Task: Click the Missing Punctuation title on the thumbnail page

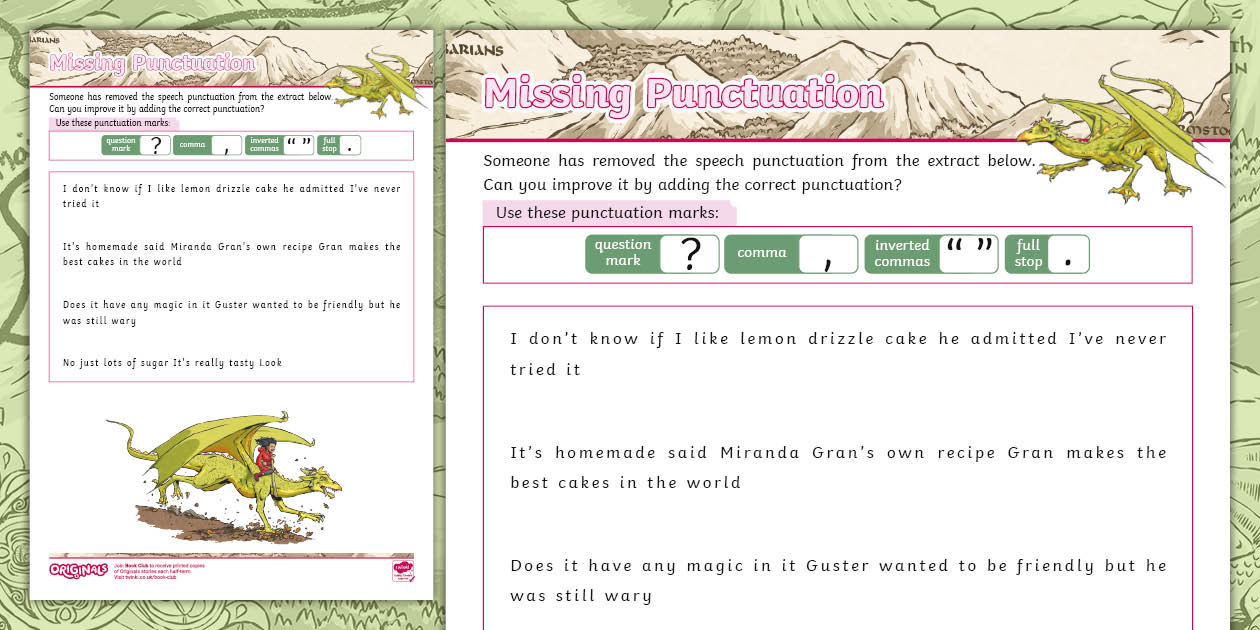Action: pyautogui.click(x=152, y=62)
